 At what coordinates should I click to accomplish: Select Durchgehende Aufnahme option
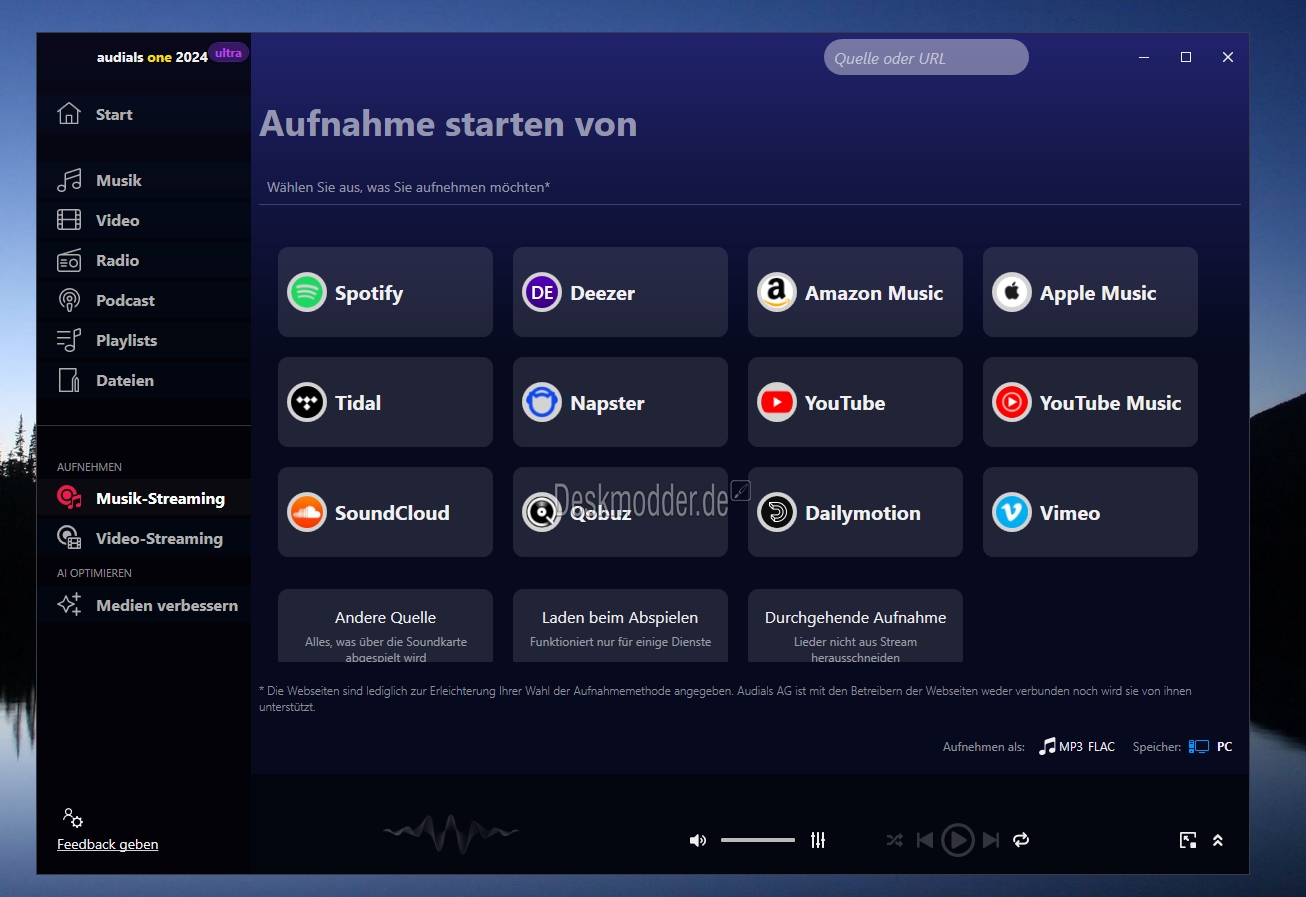[855, 626]
